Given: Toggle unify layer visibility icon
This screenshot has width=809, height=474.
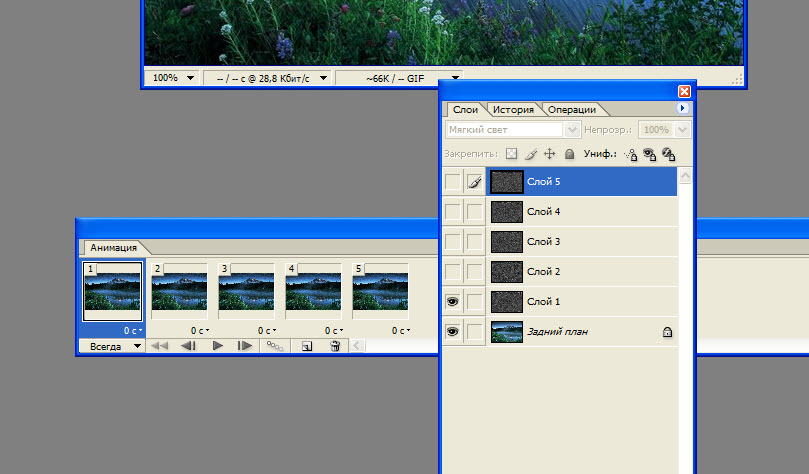Looking at the screenshot, I should point(650,154).
